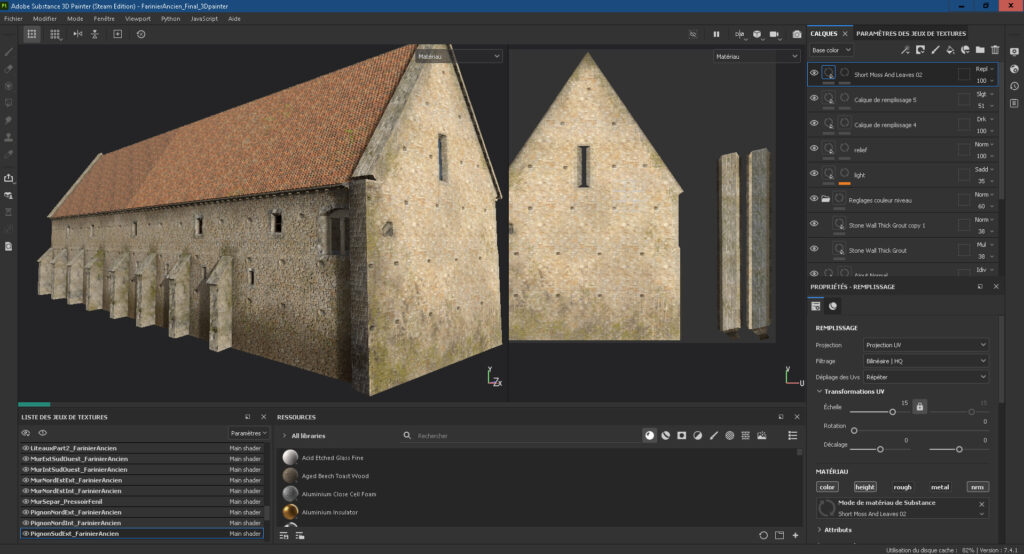Toggle the height channel button
Viewport: 1024px width, 554px height.
(865, 487)
